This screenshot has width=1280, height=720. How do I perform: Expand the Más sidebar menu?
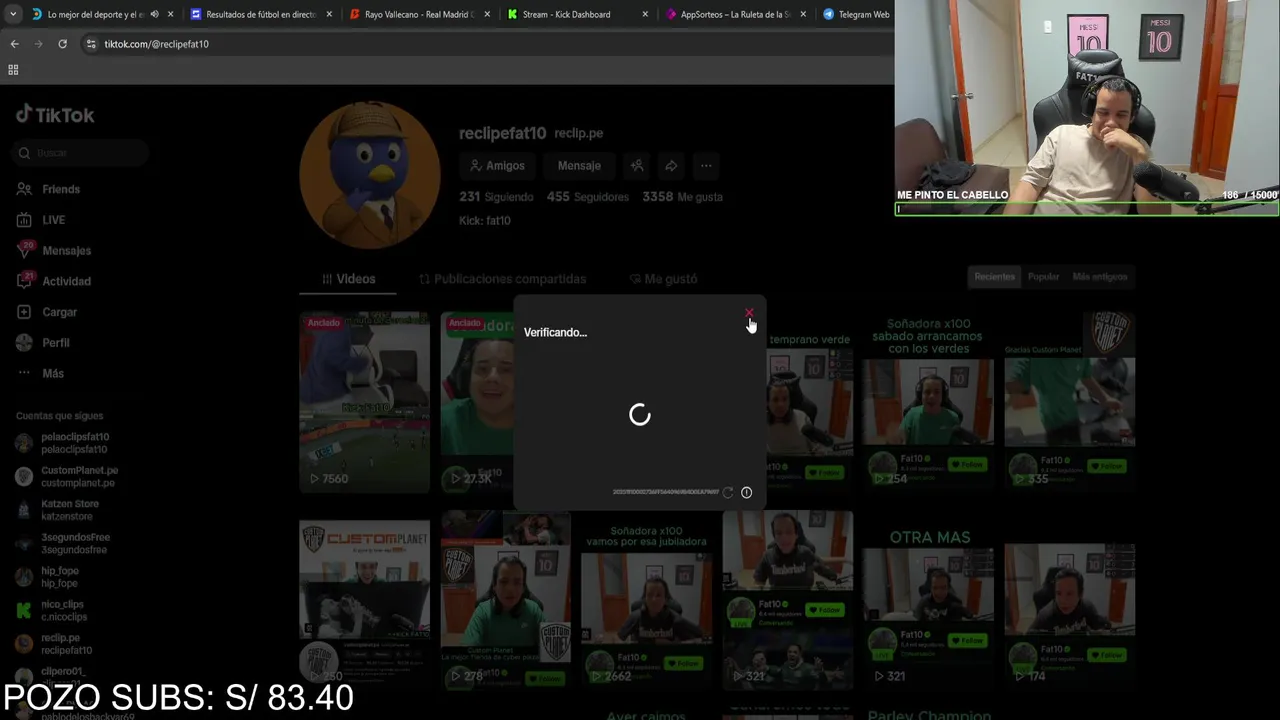click(x=40, y=373)
